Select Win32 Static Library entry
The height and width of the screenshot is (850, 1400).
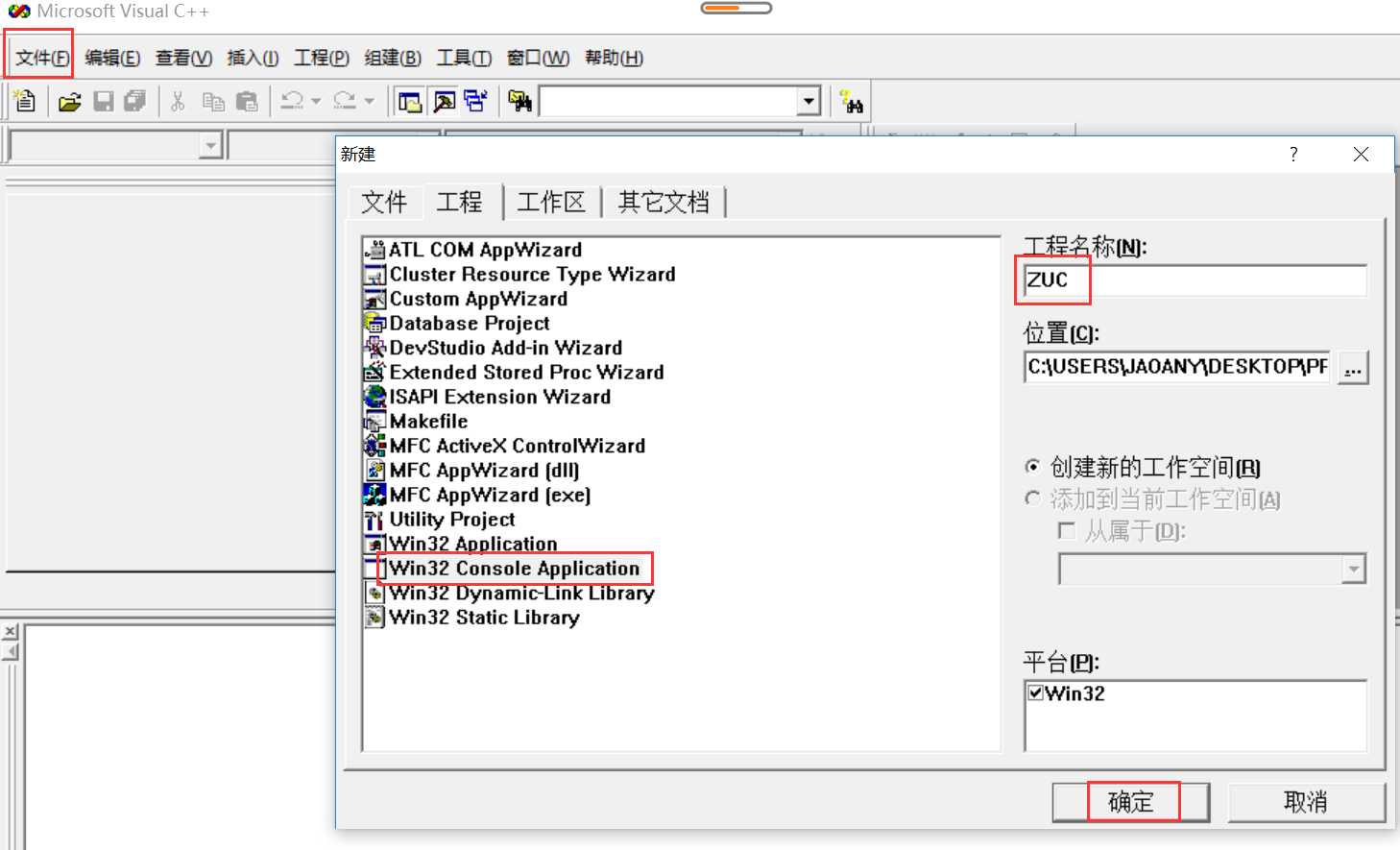click(x=472, y=618)
